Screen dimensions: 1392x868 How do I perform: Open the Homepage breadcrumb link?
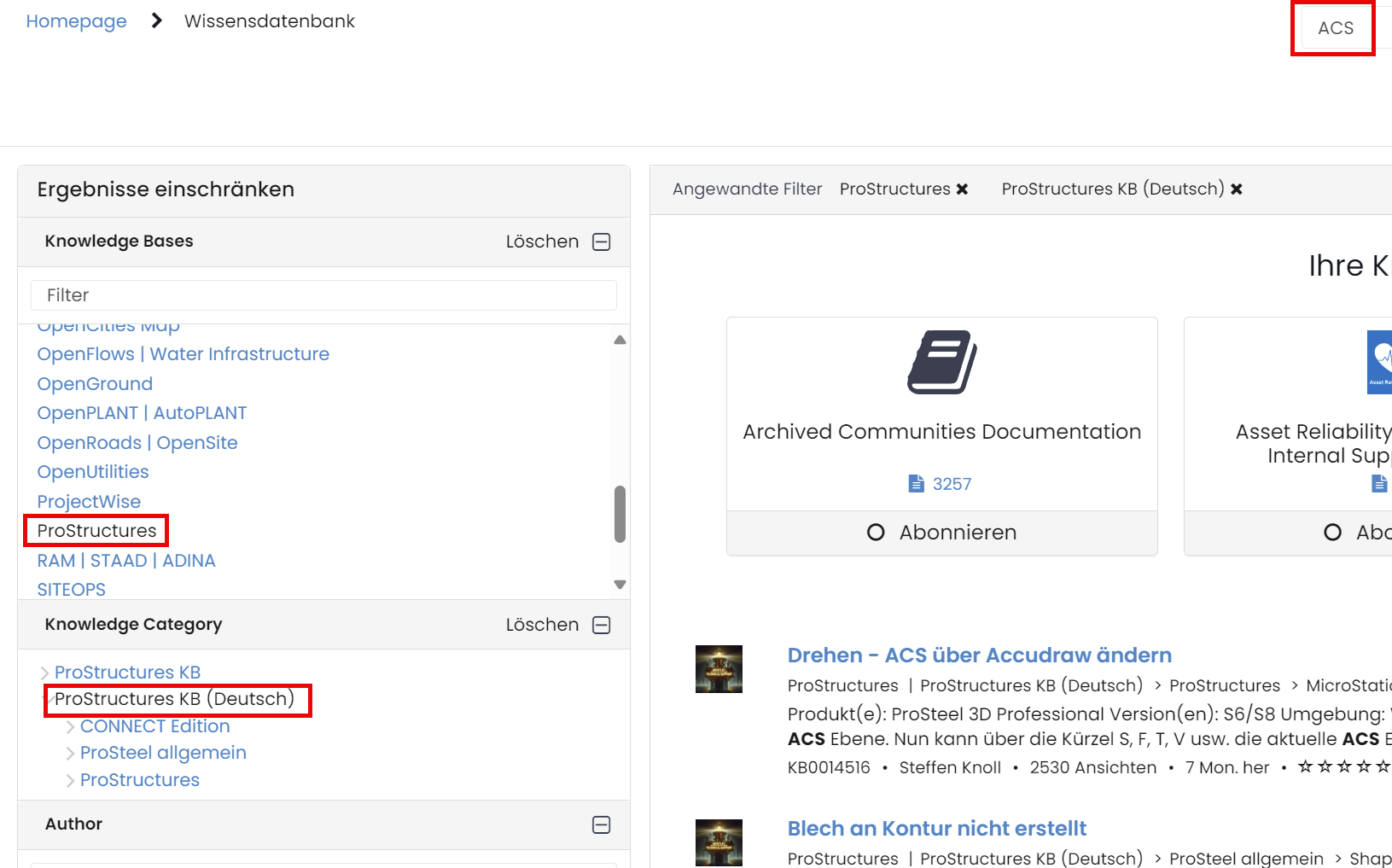(x=76, y=20)
